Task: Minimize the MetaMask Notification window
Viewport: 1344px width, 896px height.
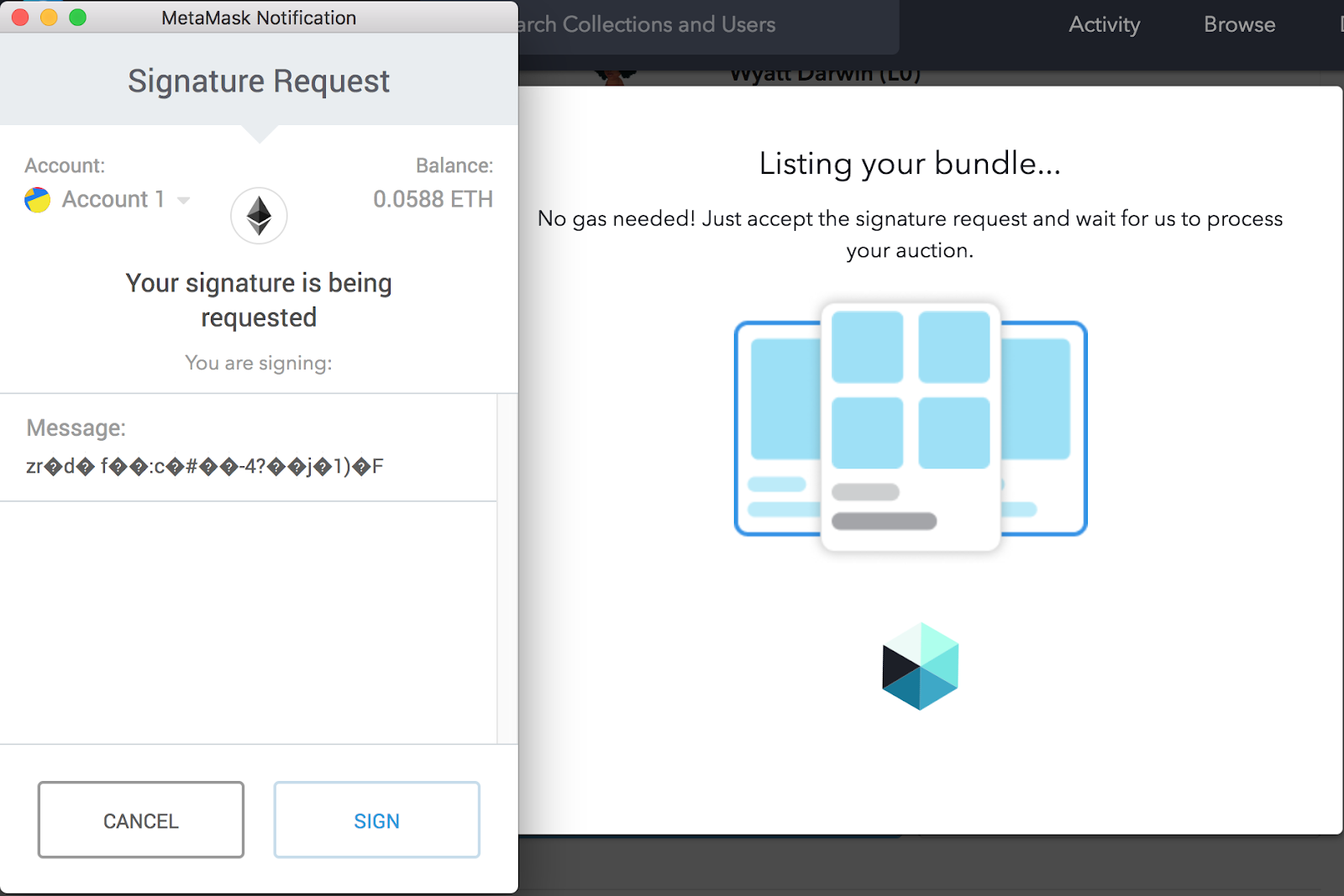Action: coord(49,18)
